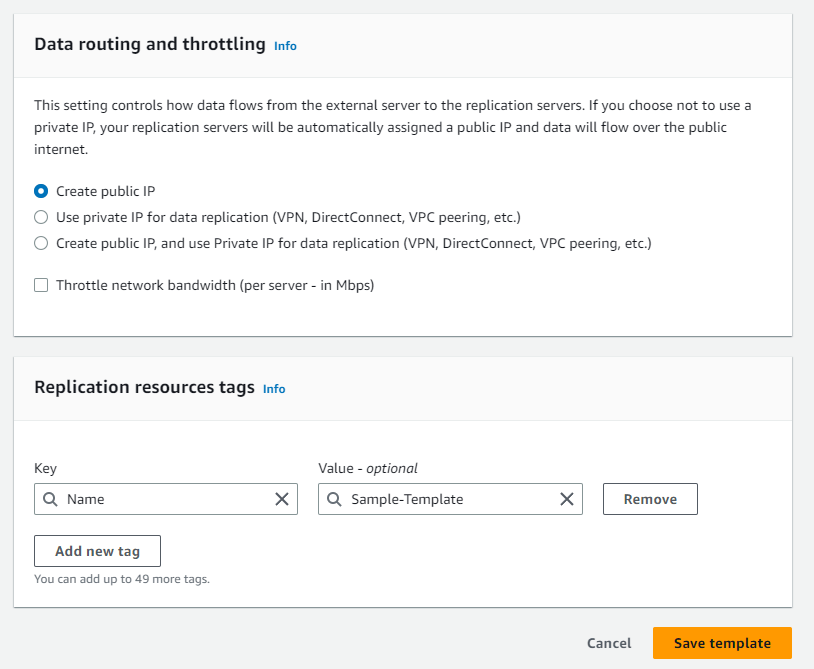Focus the Value input containing Sample-Template

448,499
